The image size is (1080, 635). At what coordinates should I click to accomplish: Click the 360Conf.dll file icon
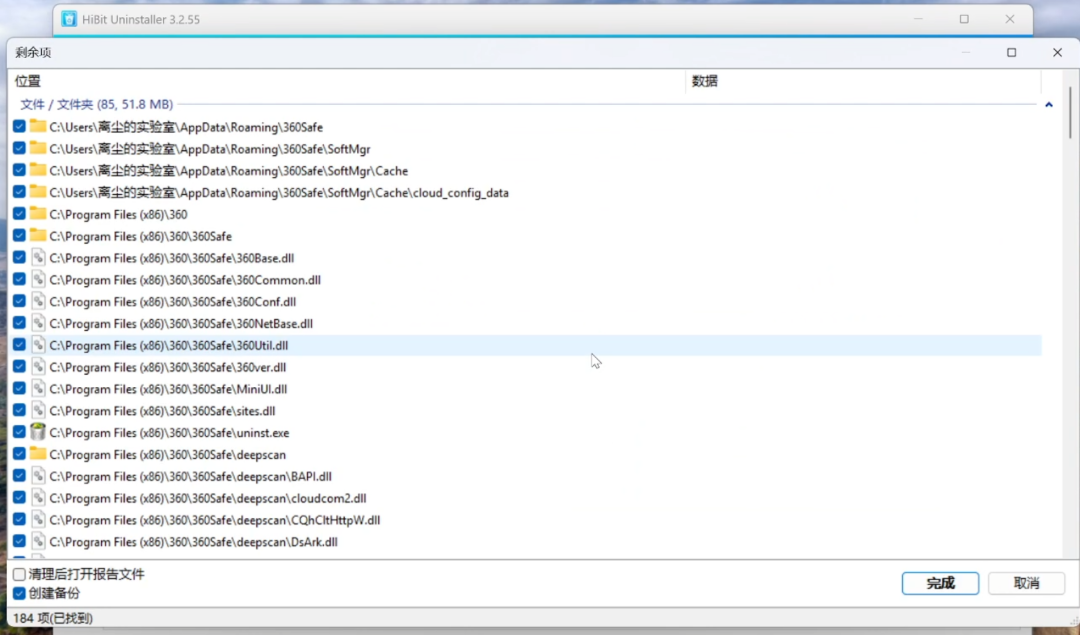pyautogui.click(x=38, y=301)
